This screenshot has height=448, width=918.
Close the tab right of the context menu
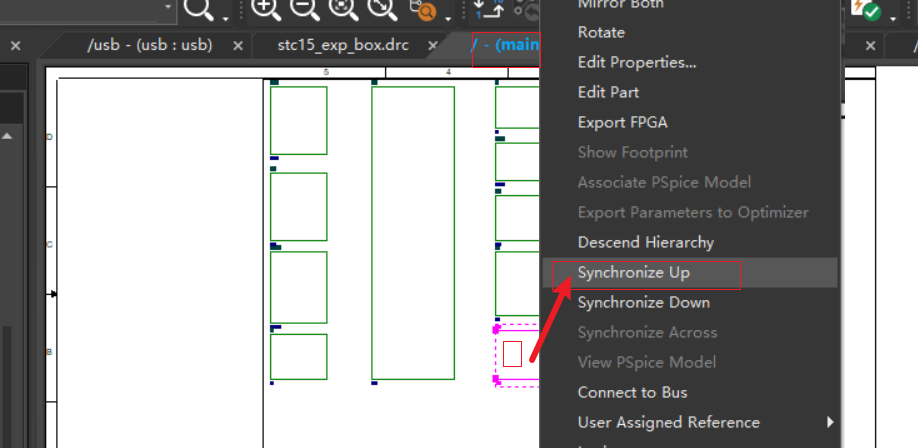[x=871, y=46]
